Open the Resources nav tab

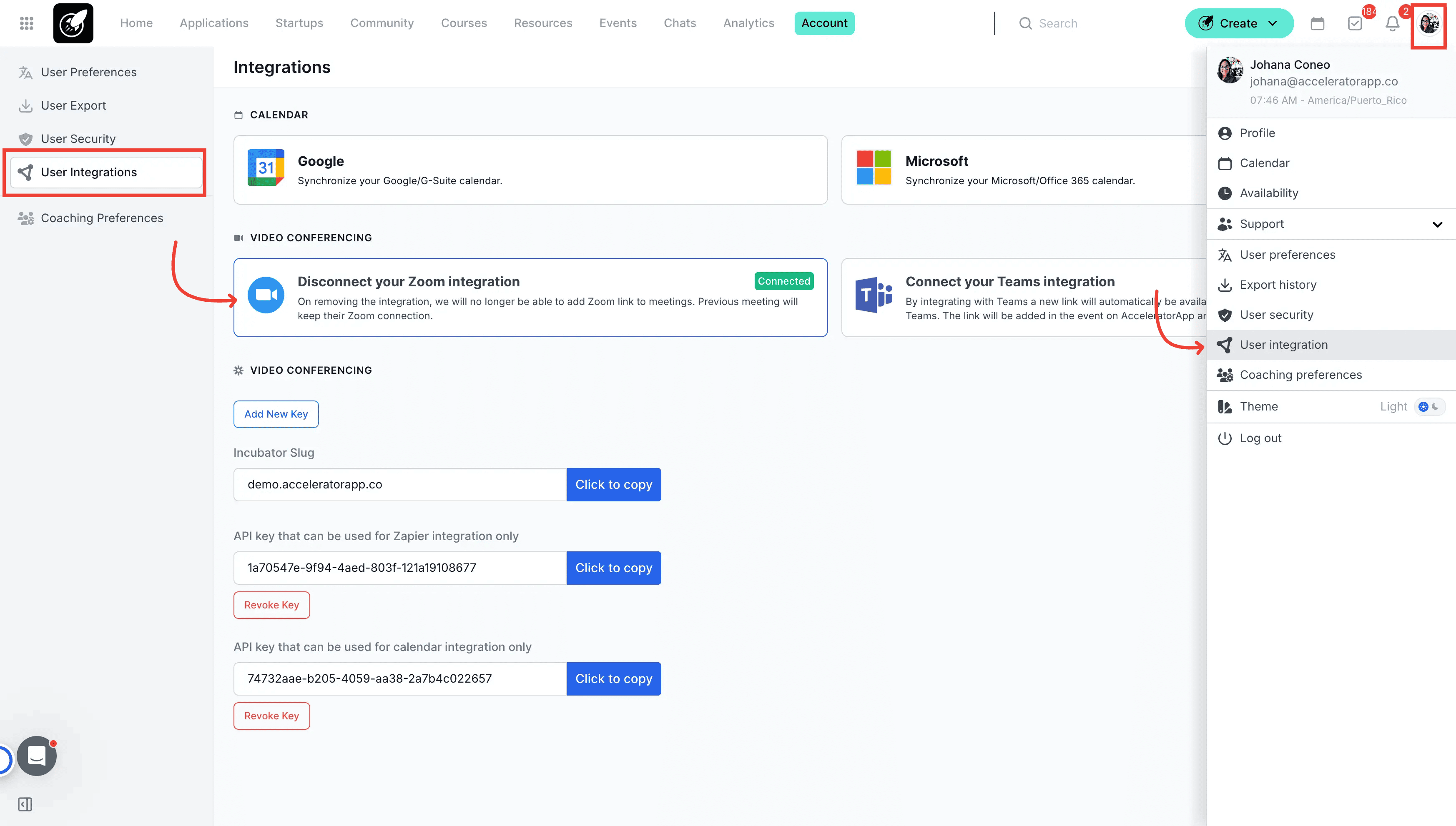click(x=543, y=23)
